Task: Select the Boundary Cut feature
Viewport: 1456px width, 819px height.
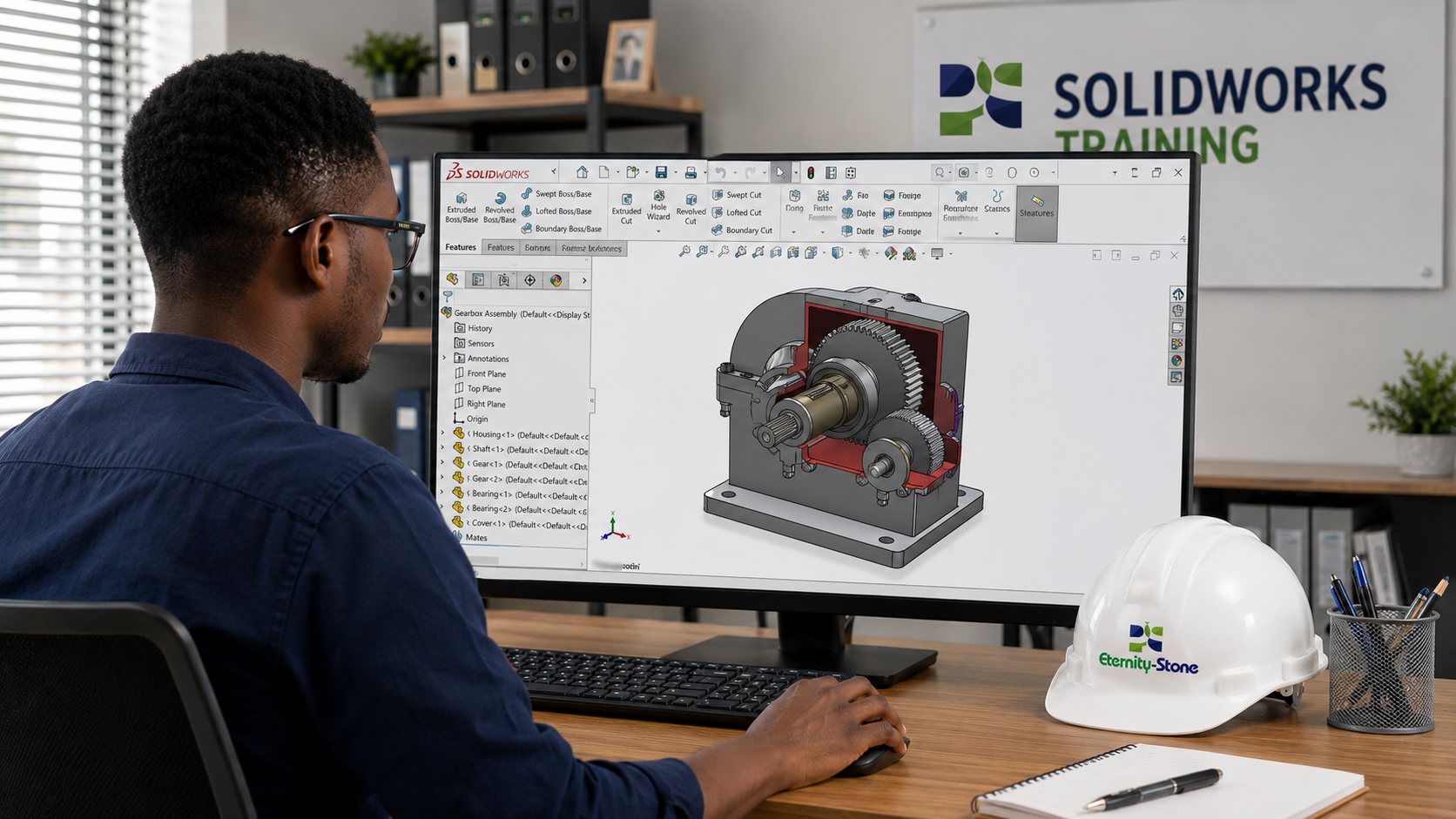Action: coord(742,231)
